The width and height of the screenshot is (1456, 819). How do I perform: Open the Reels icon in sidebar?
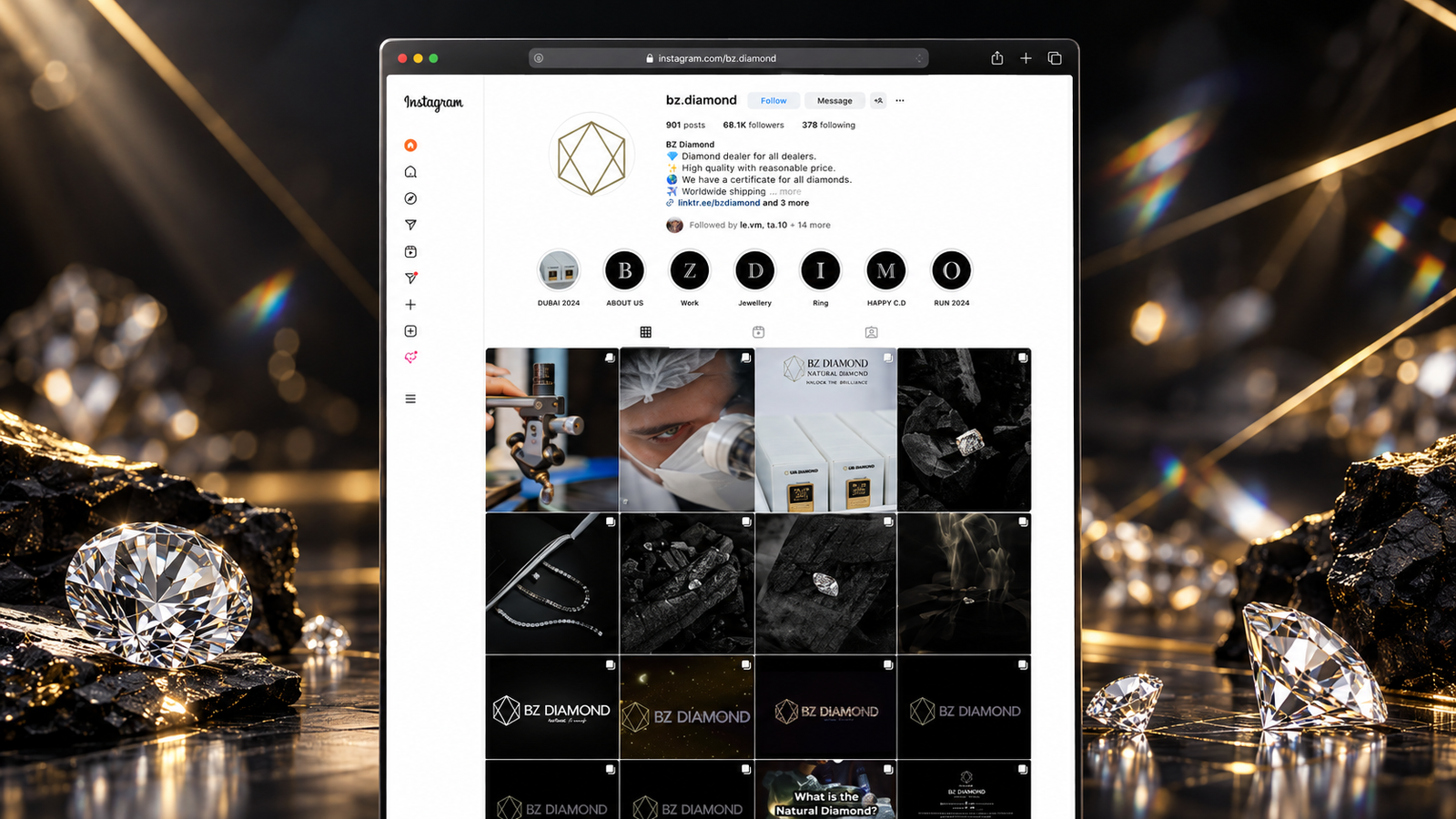tap(410, 251)
